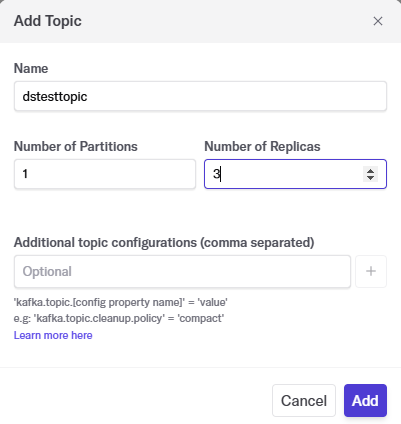Click the gray header bar right of title
Image resolution: width=401 pixels, height=424 pixels.
227,21
